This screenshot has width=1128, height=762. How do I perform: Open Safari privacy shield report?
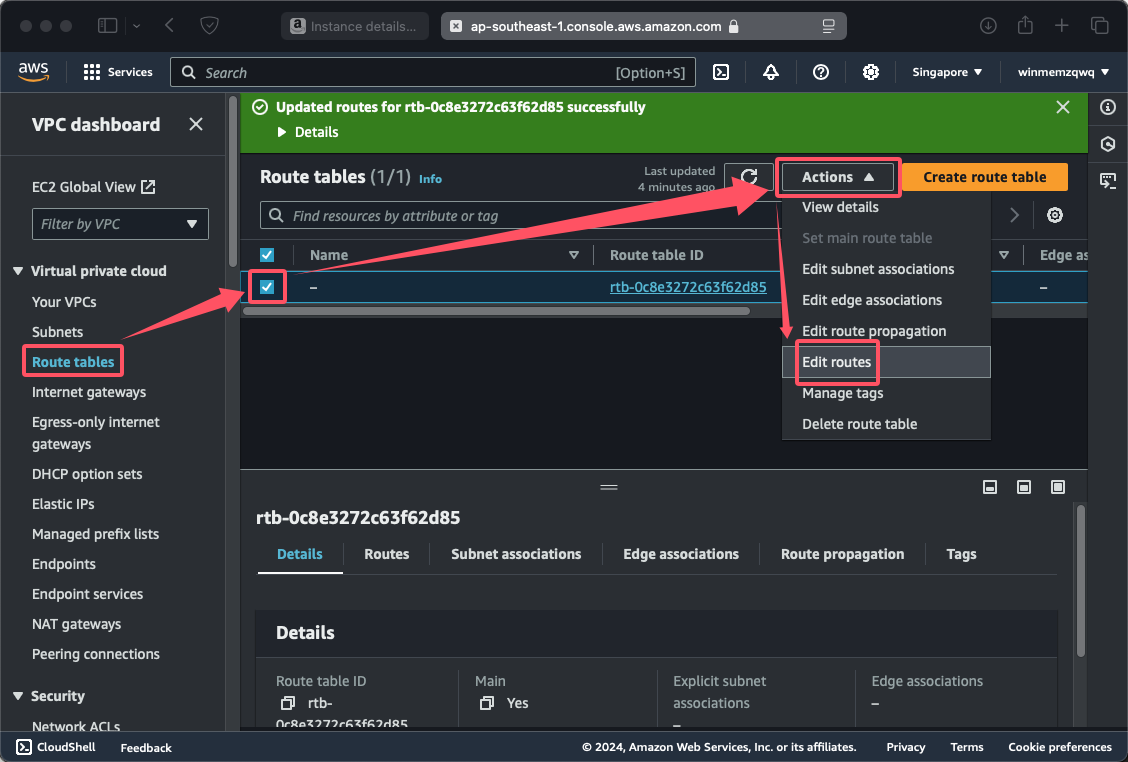(209, 26)
